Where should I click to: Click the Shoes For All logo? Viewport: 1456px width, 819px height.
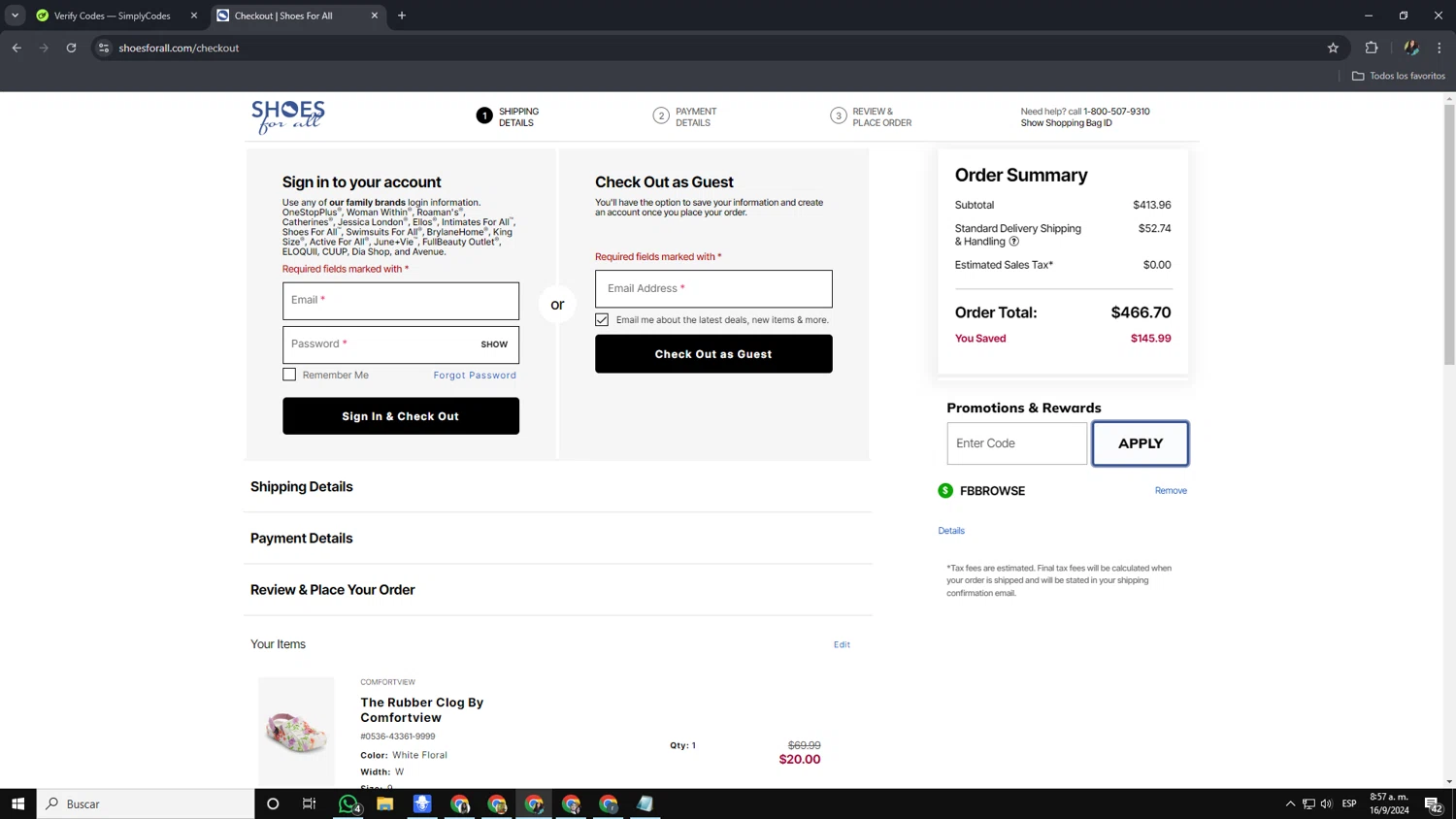(287, 116)
